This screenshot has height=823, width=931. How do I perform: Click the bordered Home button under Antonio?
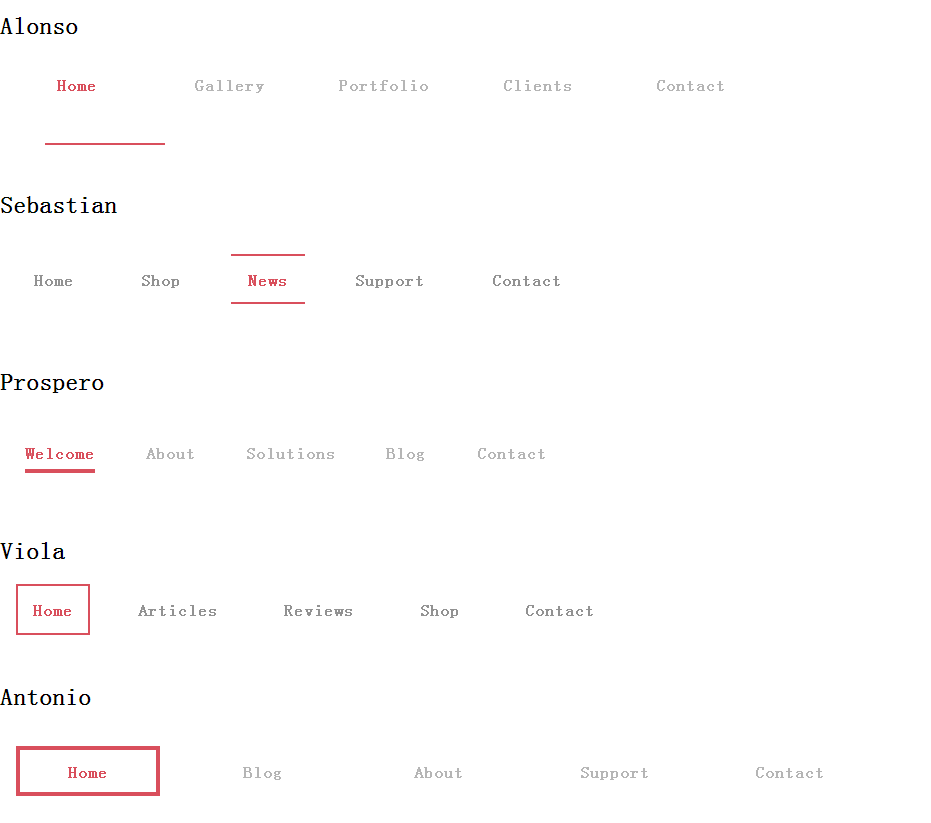tap(88, 771)
